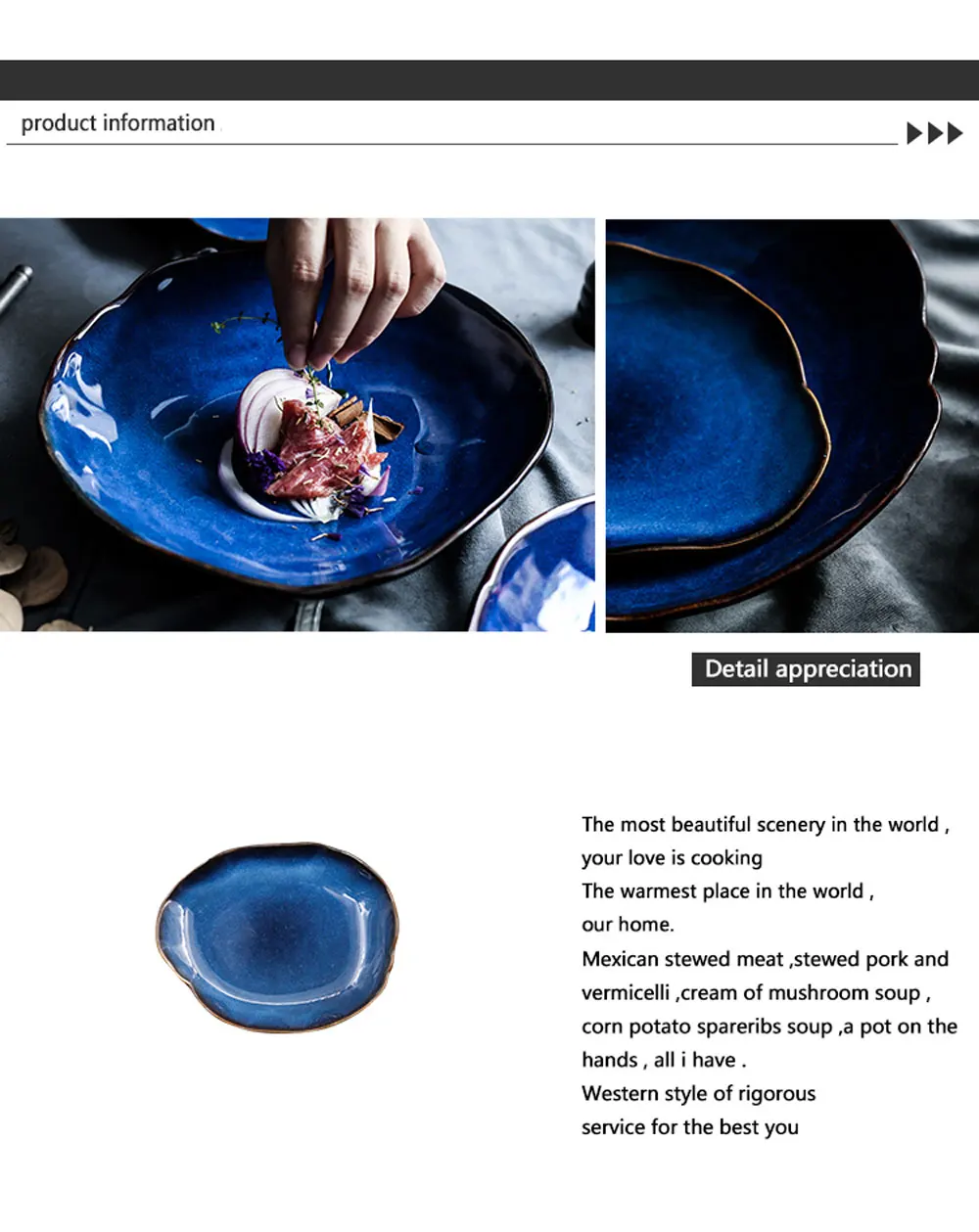979x1232 pixels.
Task: Click the triple arrow icon beside product information
Action: point(935,133)
